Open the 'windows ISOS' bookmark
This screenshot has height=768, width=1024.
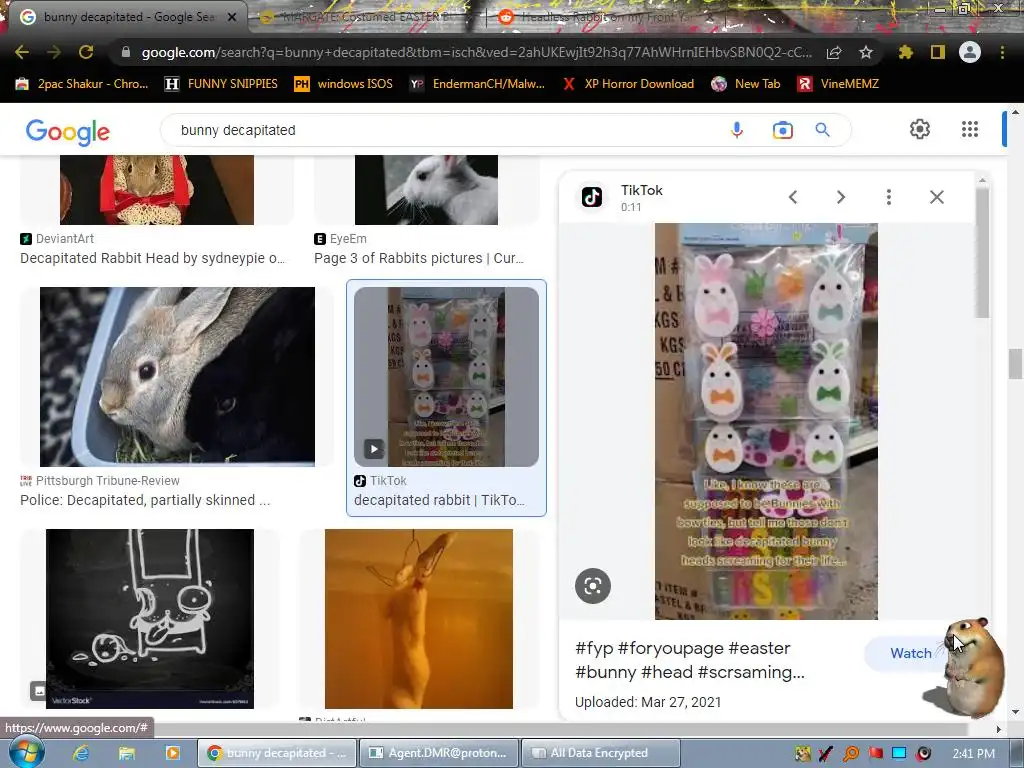[x=344, y=84]
